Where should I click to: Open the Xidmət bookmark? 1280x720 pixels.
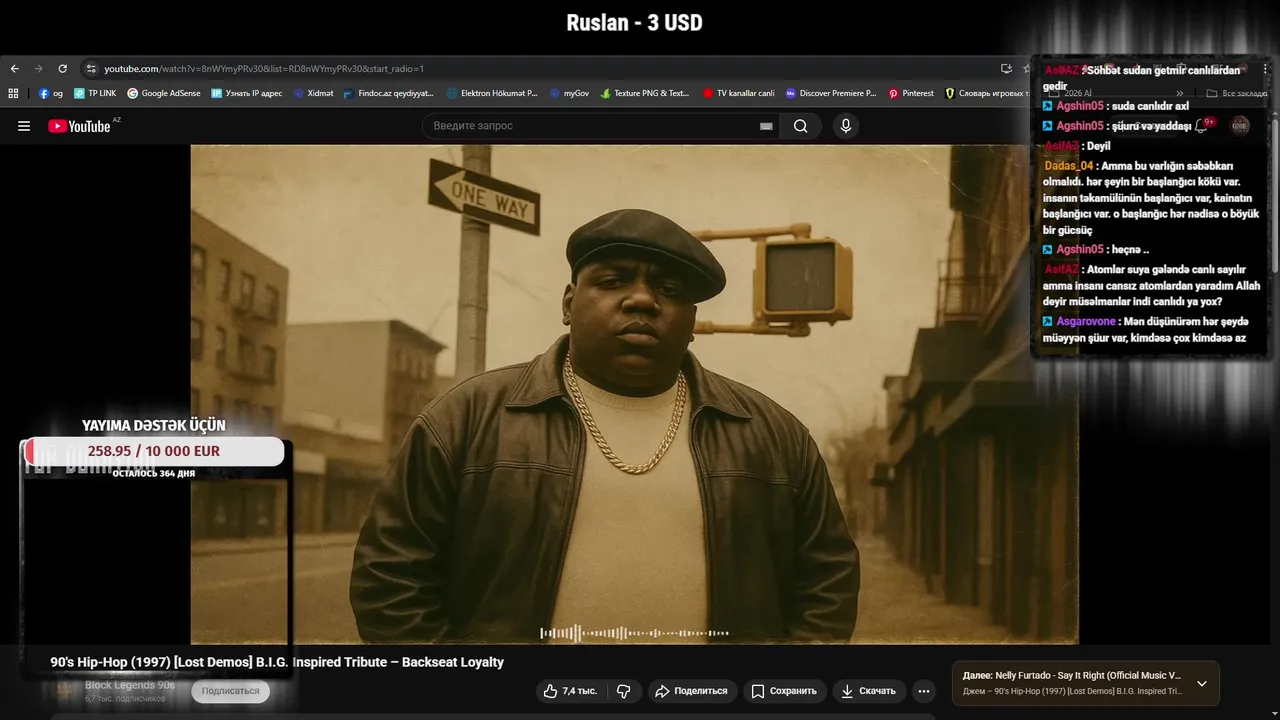click(x=314, y=93)
